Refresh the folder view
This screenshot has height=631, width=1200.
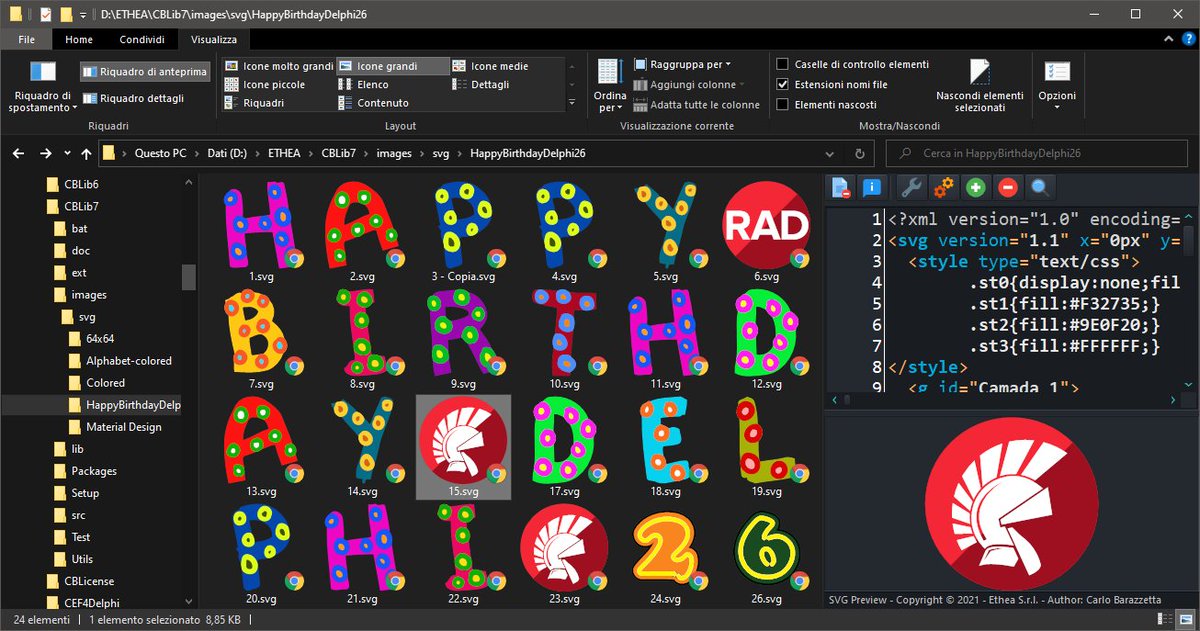click(x=860, y=154)
